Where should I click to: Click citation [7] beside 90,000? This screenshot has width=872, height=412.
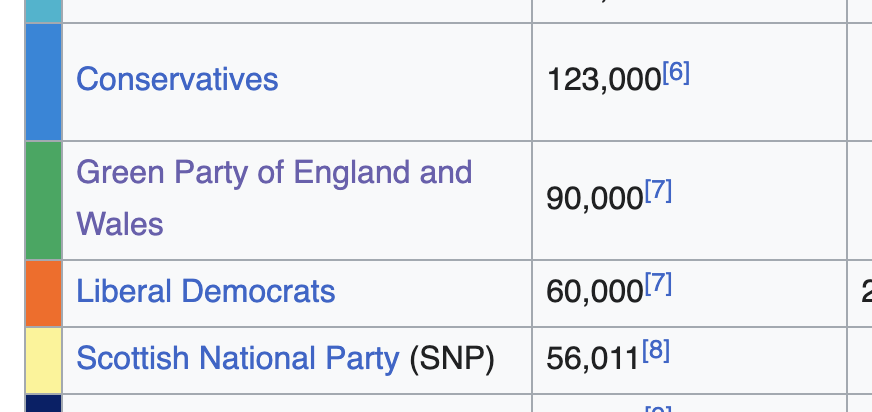tap(657, 190)
